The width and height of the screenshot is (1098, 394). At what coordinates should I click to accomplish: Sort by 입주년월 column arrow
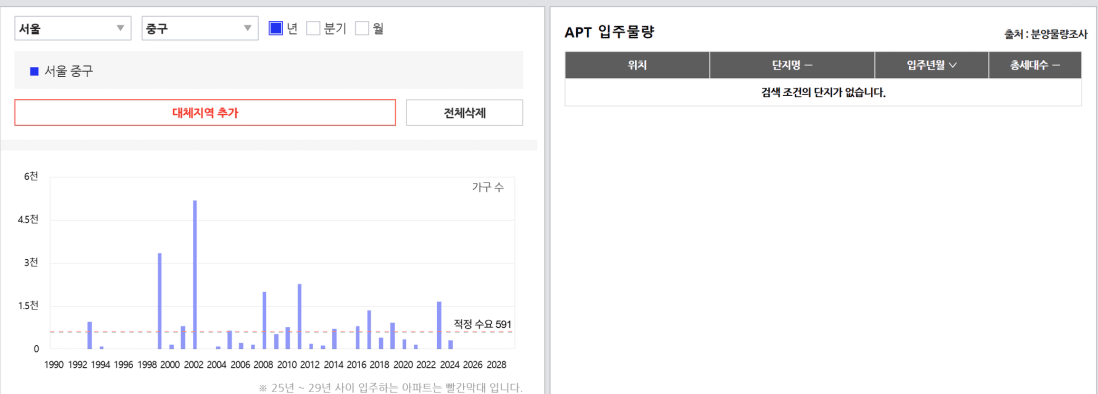tap(952, 65)
